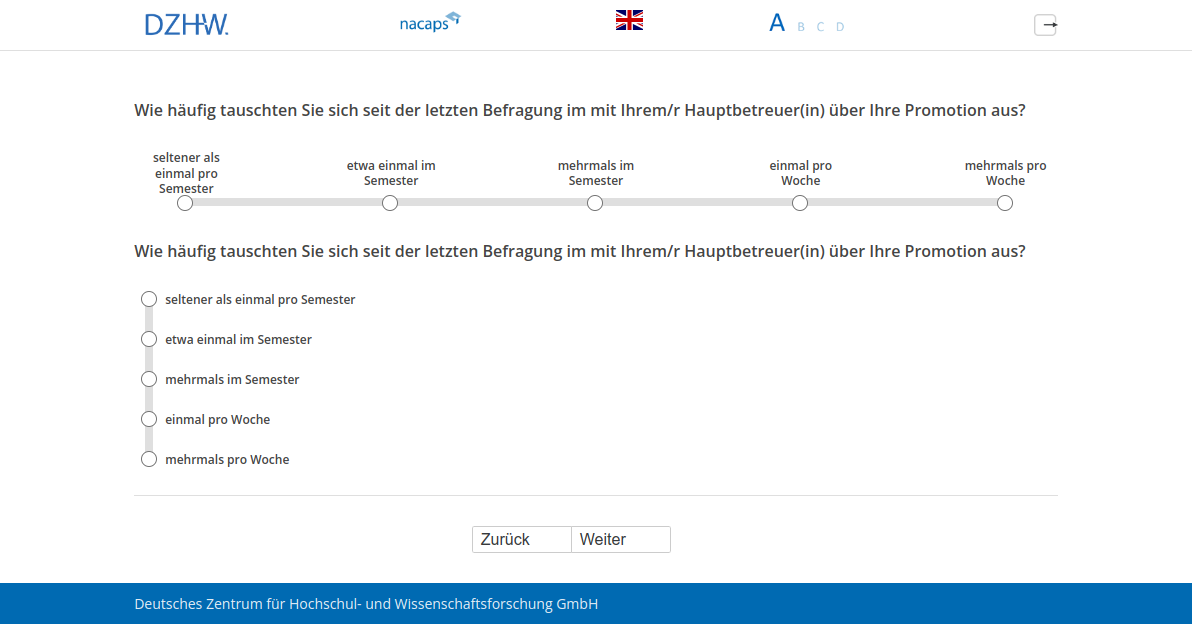Select font size B

pyautogui.click(x=801, y=27)
